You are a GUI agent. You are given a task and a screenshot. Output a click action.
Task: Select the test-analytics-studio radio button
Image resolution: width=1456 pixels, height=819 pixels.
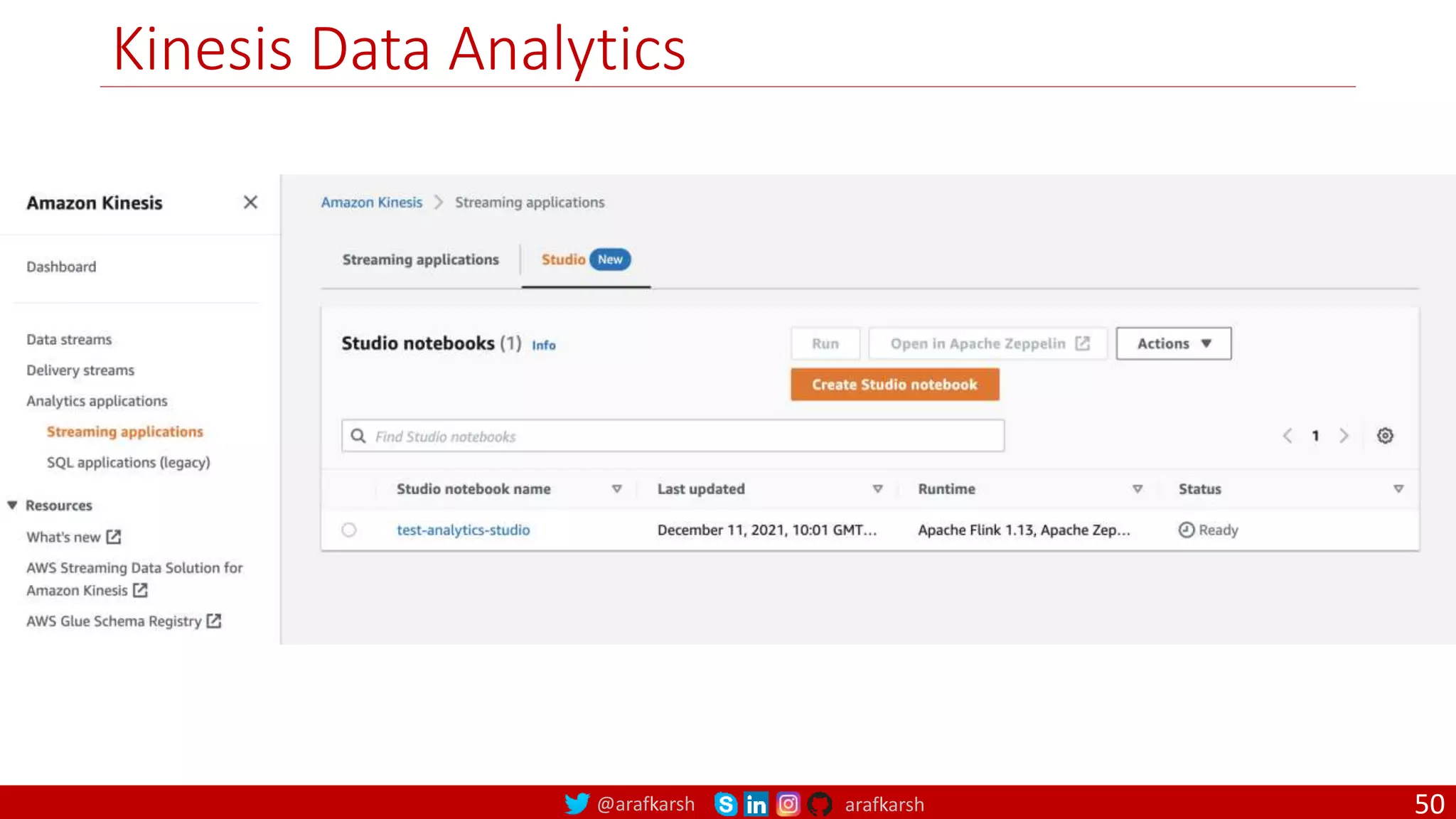click(x=349, y=530)
